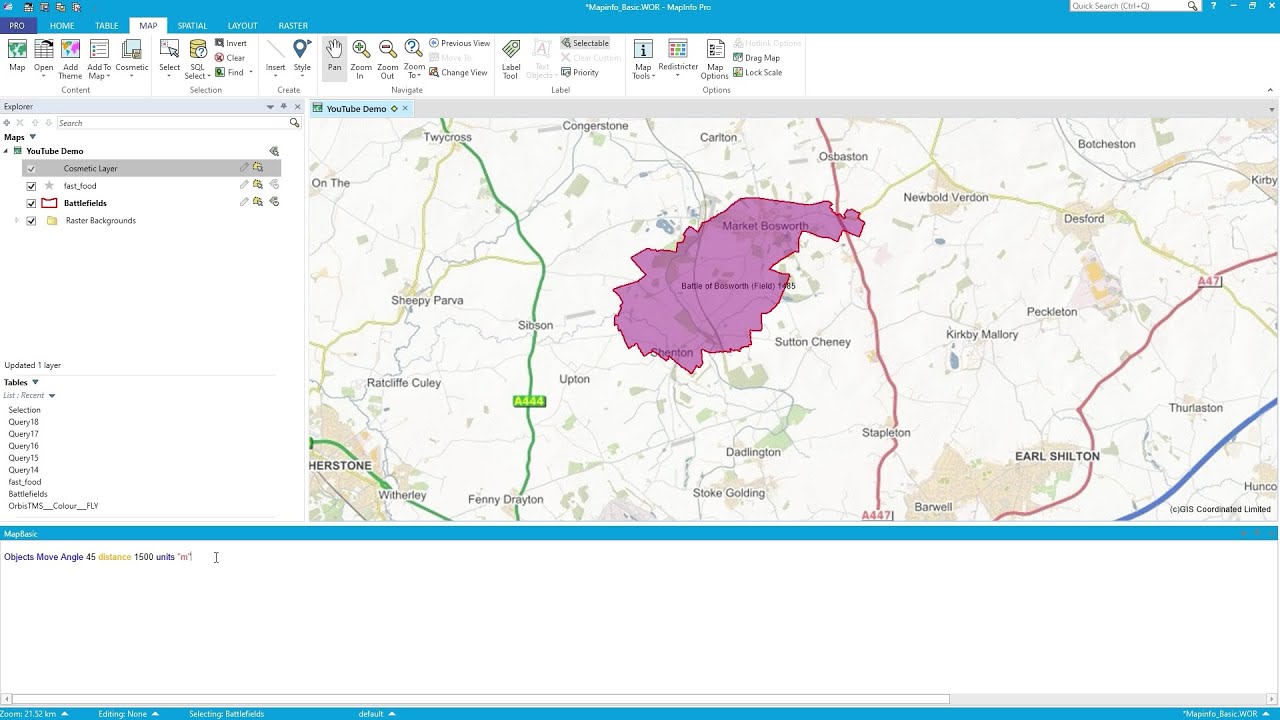The image size is (1280, 720).
Task: Select OrbisTMS__Colour__FLY table
Action: point(53,506)
